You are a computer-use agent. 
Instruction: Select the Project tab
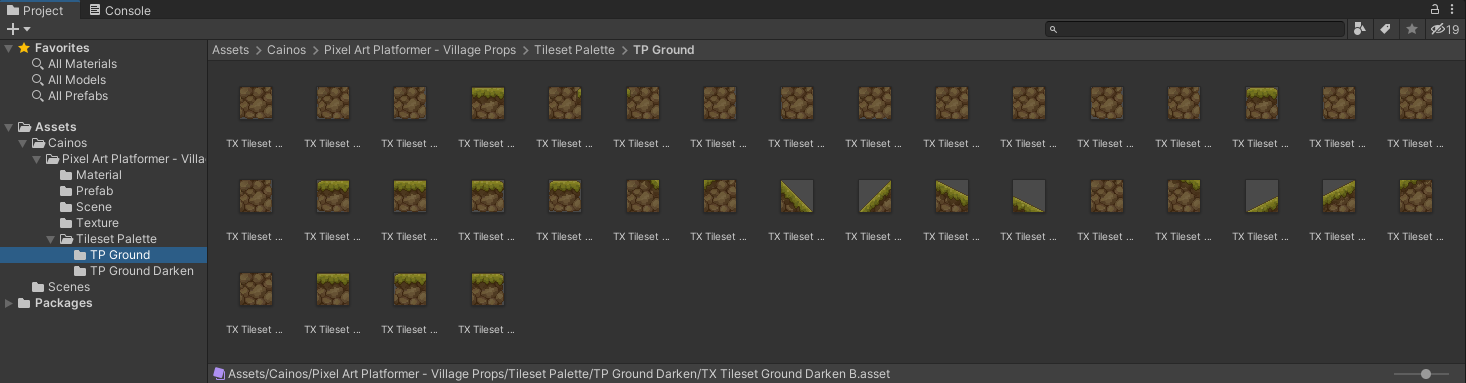click(36, 10)
